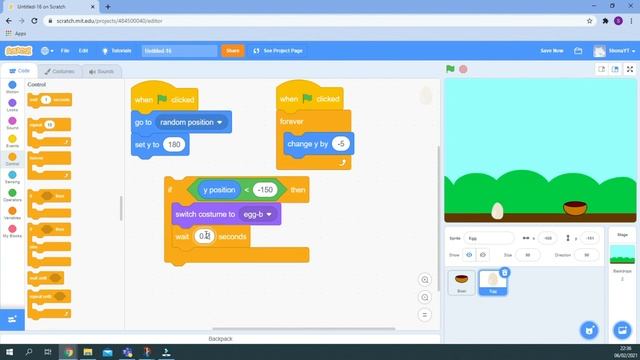Click the project title field

(x=179, y=51)
